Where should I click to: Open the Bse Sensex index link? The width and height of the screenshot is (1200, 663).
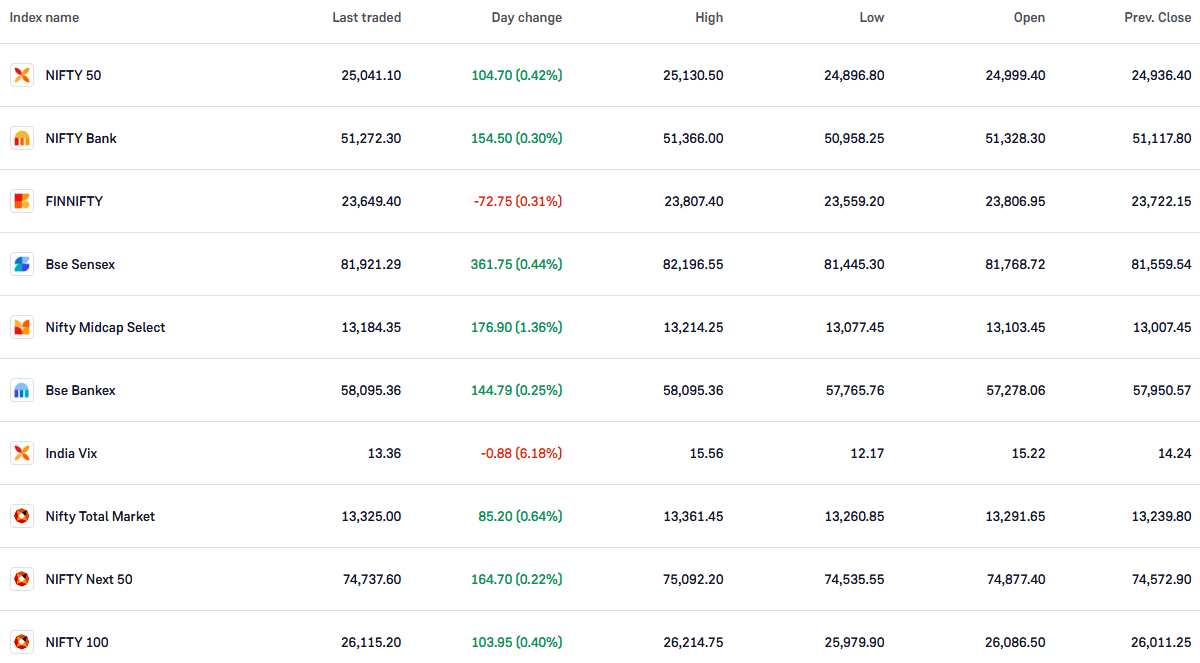coord(80,264)
